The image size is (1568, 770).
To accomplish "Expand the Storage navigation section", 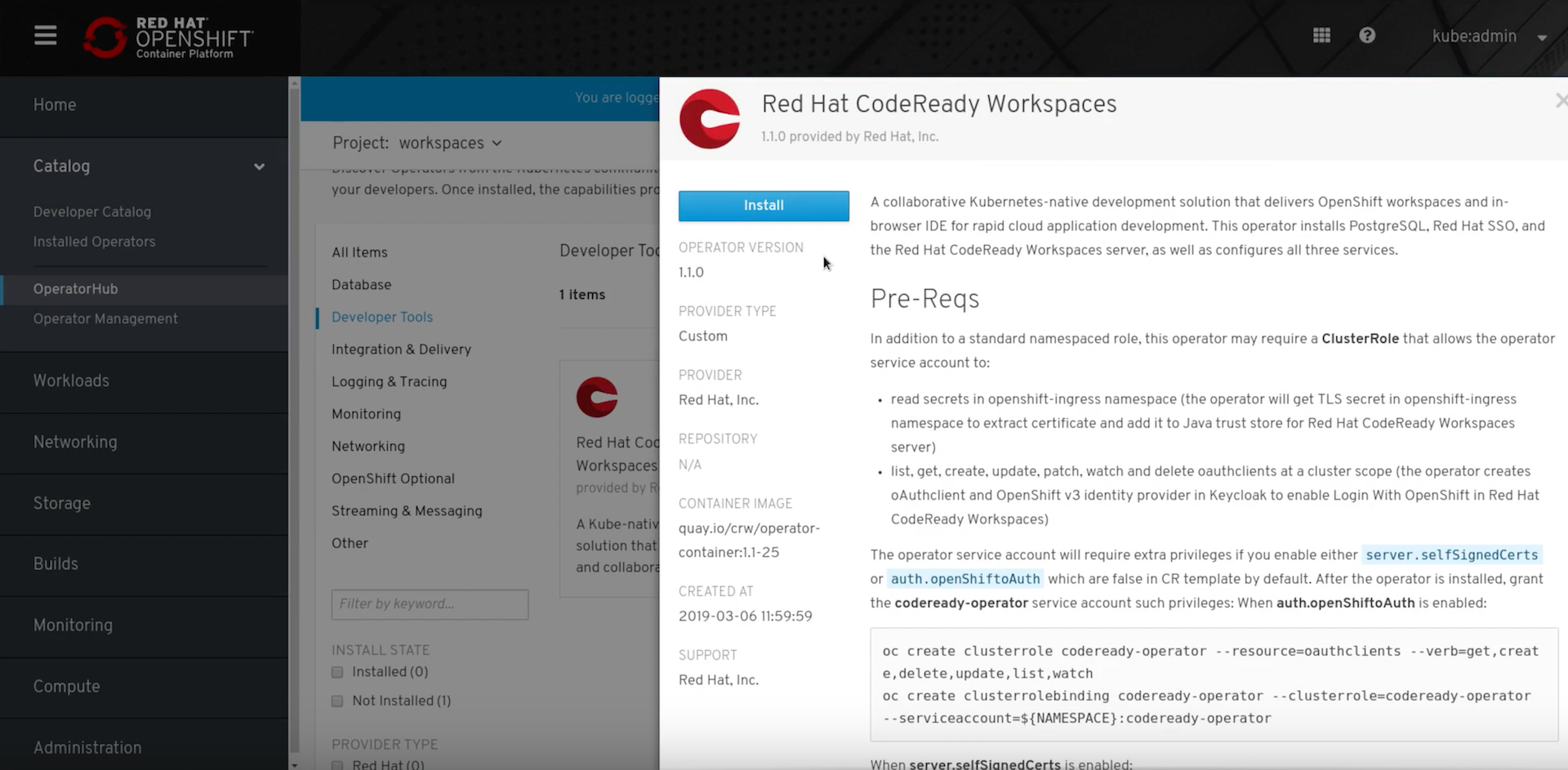I will point(144,503).
